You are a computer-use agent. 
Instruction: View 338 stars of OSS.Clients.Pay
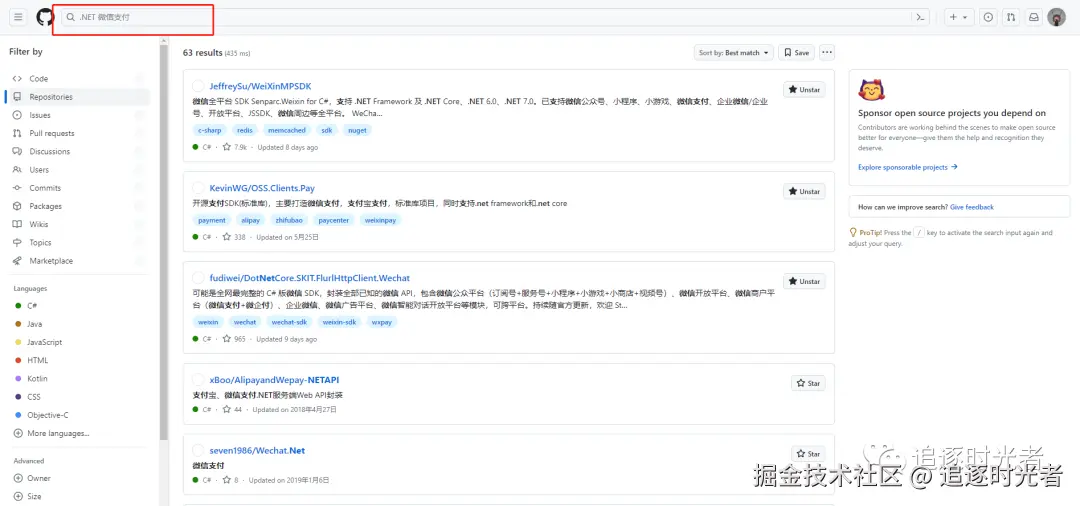pyautogui.click(x=234, y=237)
